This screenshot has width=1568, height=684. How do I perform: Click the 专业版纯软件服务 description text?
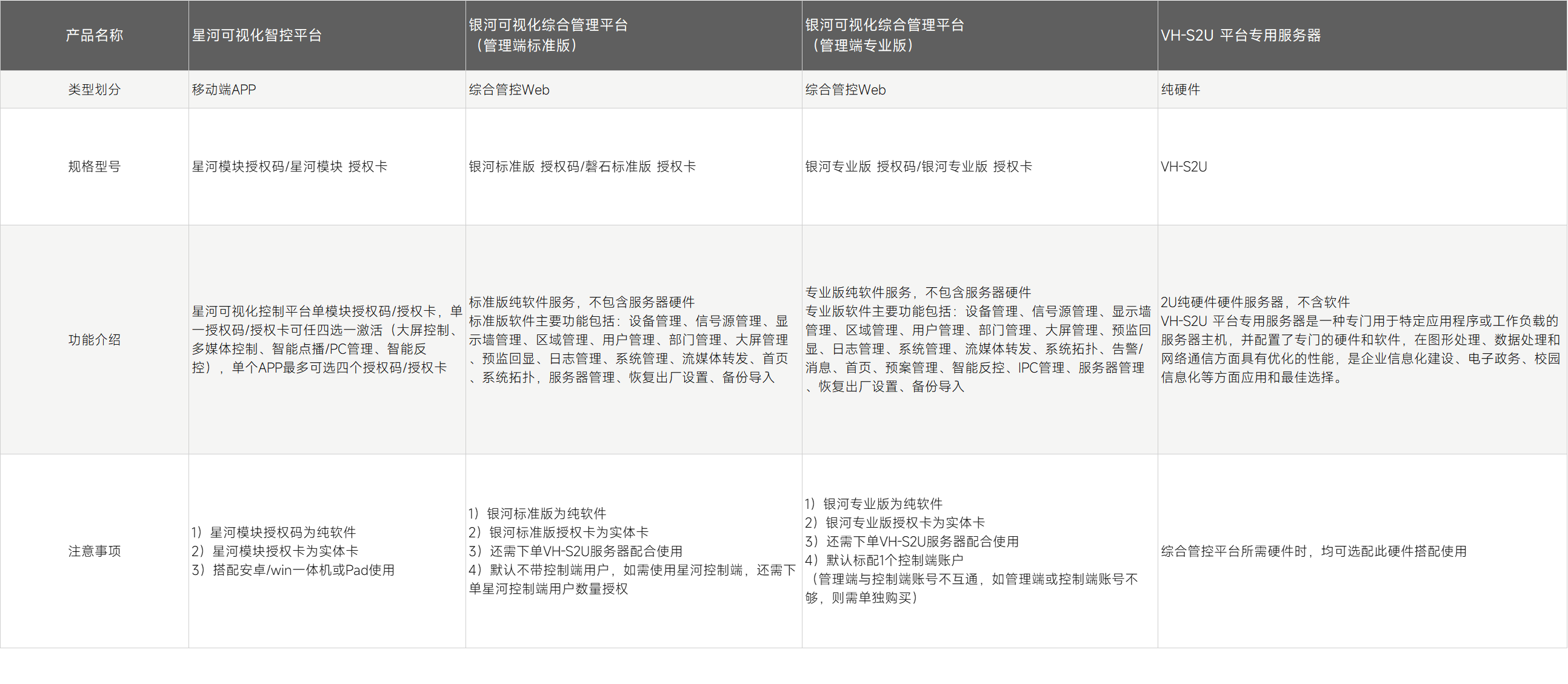pyautogui.click(x=917, y=293)
